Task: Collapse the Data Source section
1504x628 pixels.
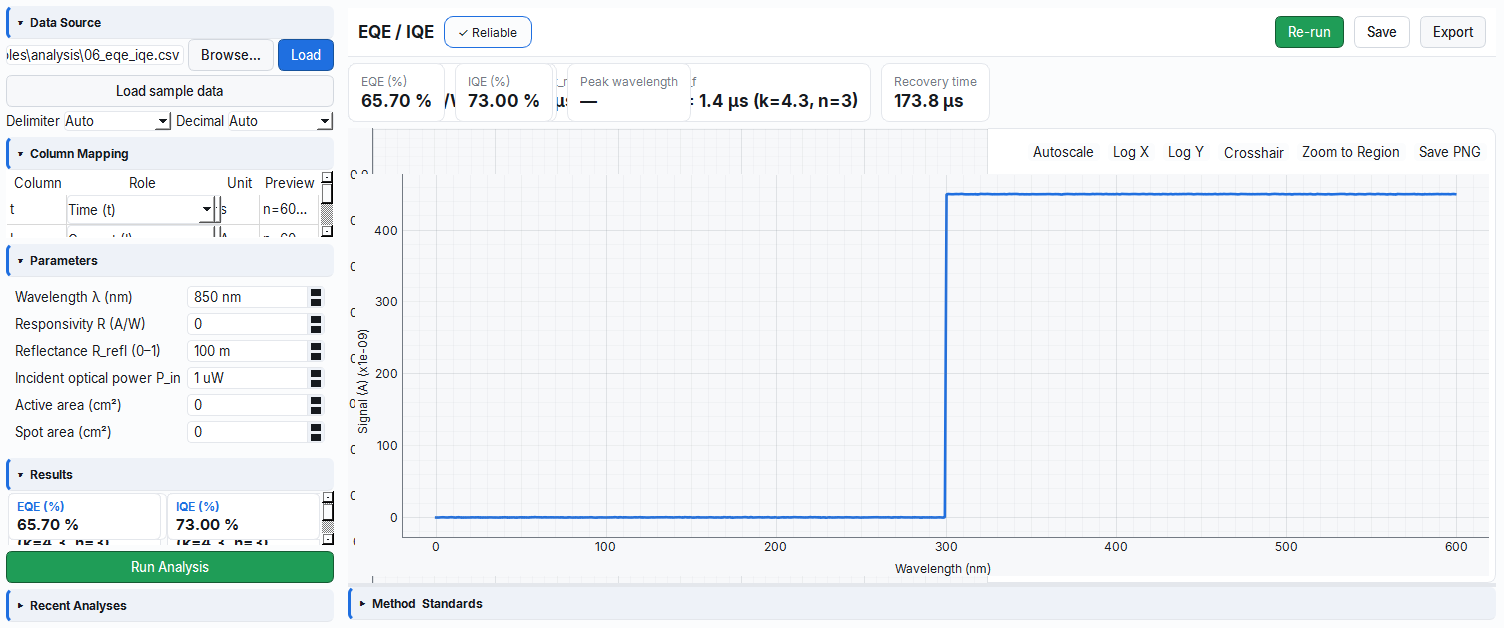Action: tap(169, 22)
